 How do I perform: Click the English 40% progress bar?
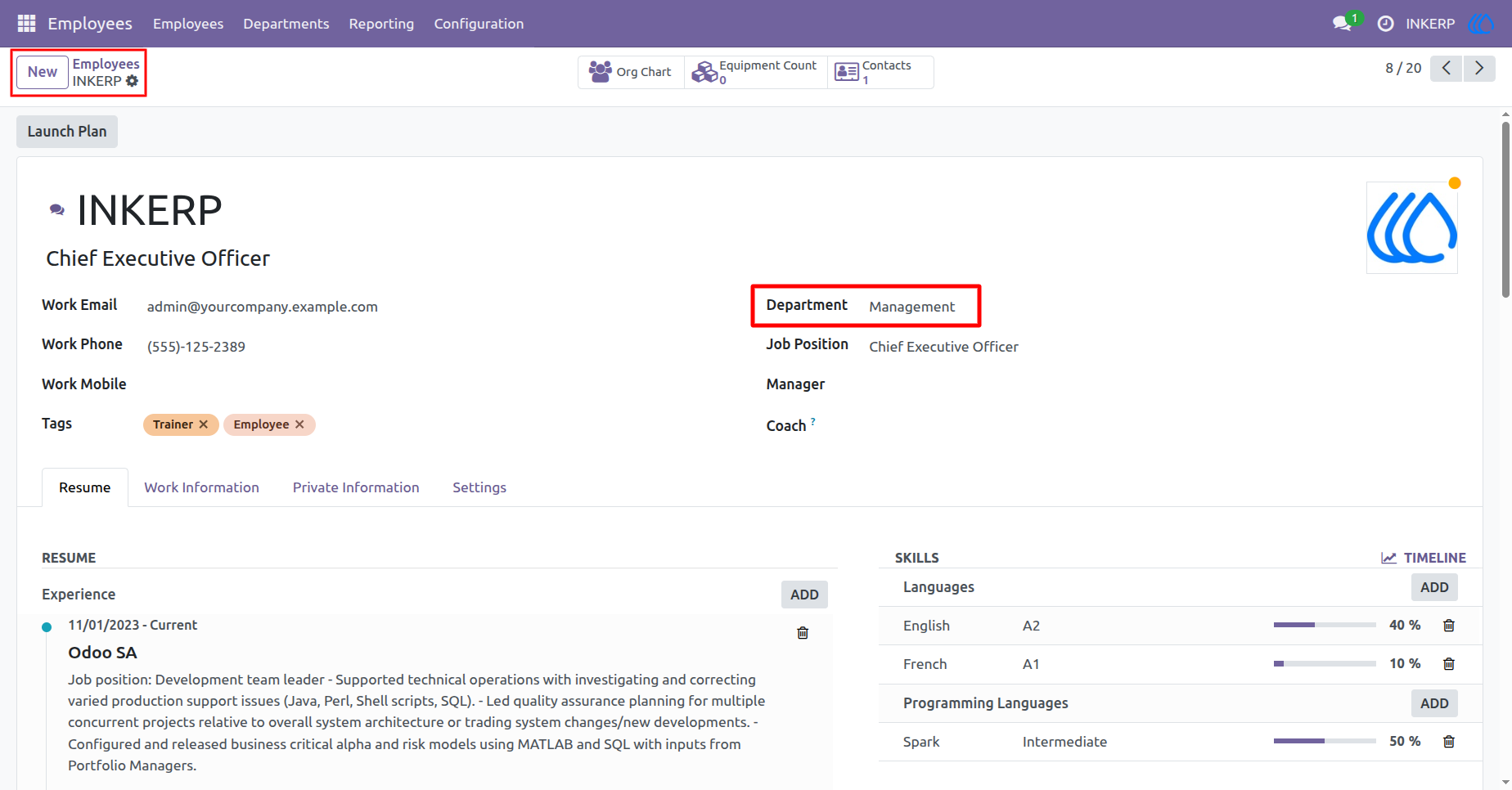(1325, 625)
